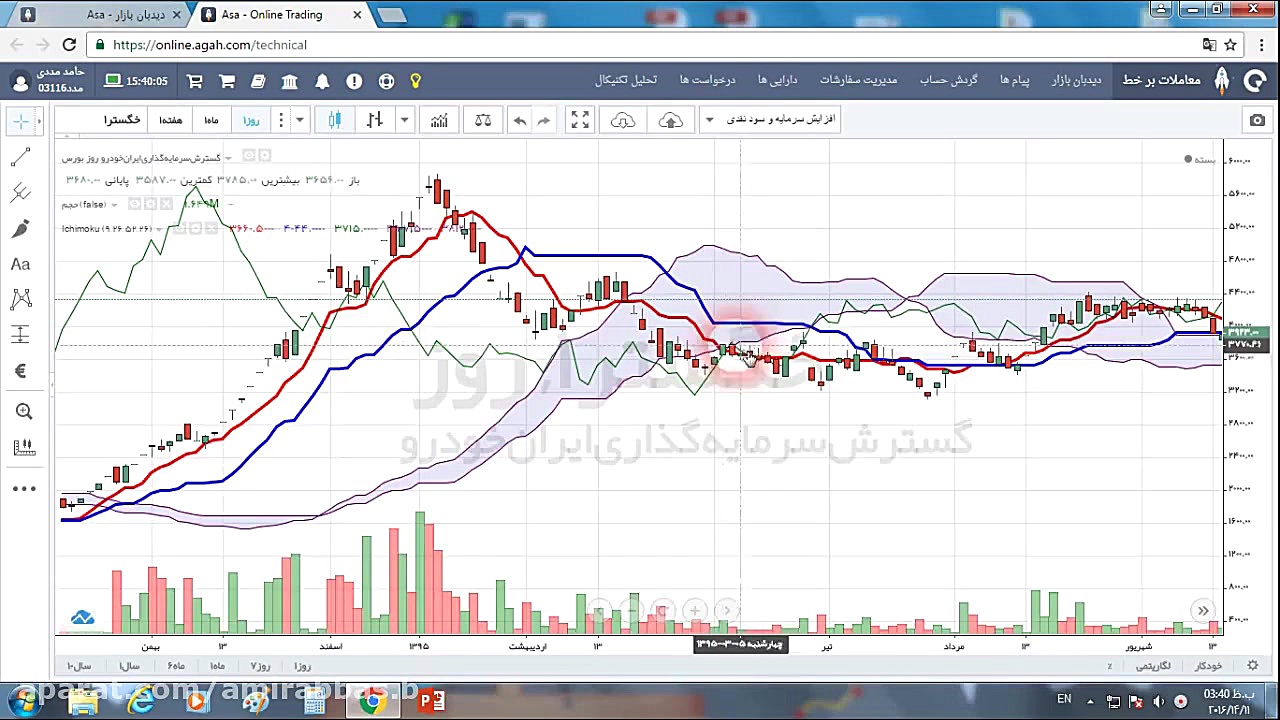
Task: Save chart layout to cloud
Action: pyautogui.click(x=671, y=120)
